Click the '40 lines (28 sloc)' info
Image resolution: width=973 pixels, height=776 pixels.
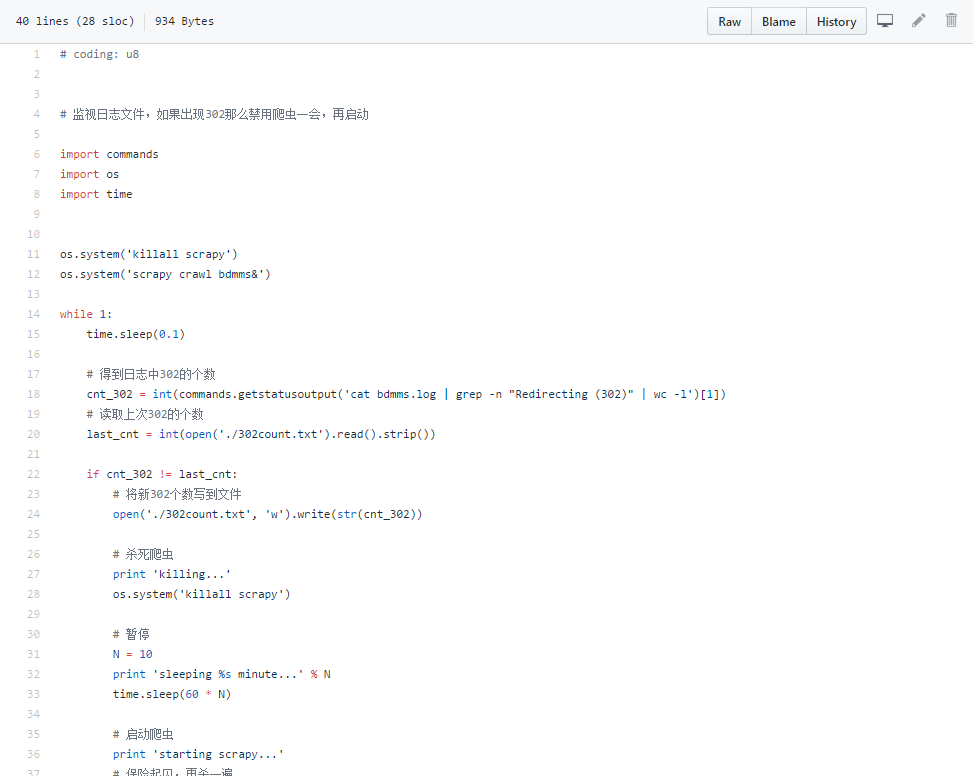tap(75, 21)
